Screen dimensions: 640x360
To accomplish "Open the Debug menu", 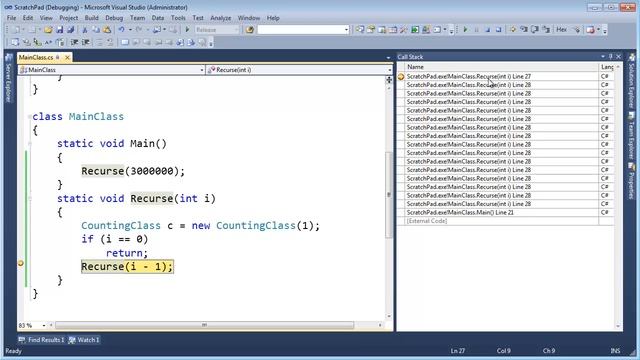I will point(114,18).
